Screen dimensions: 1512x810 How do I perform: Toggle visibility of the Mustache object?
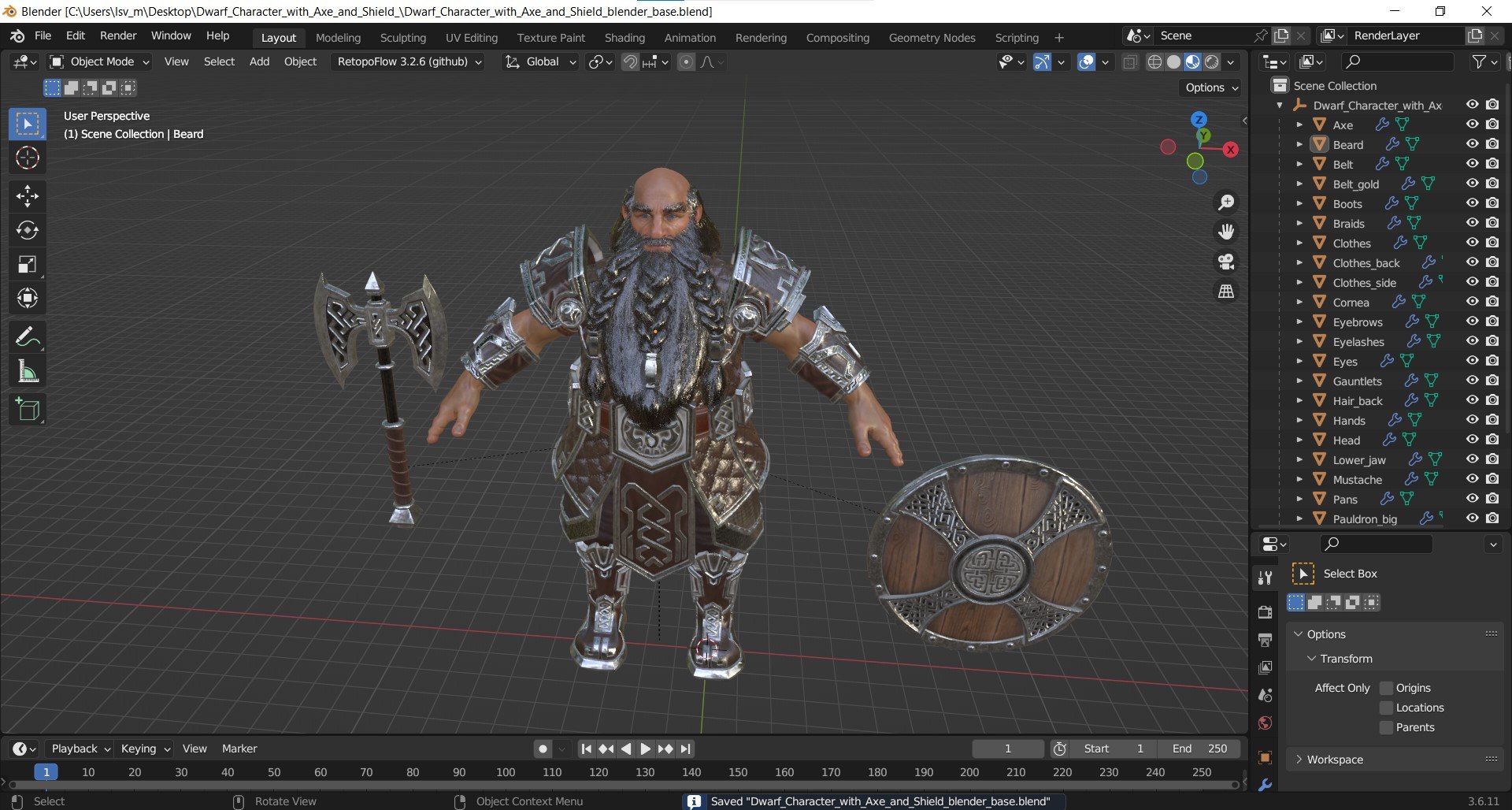1472,479
